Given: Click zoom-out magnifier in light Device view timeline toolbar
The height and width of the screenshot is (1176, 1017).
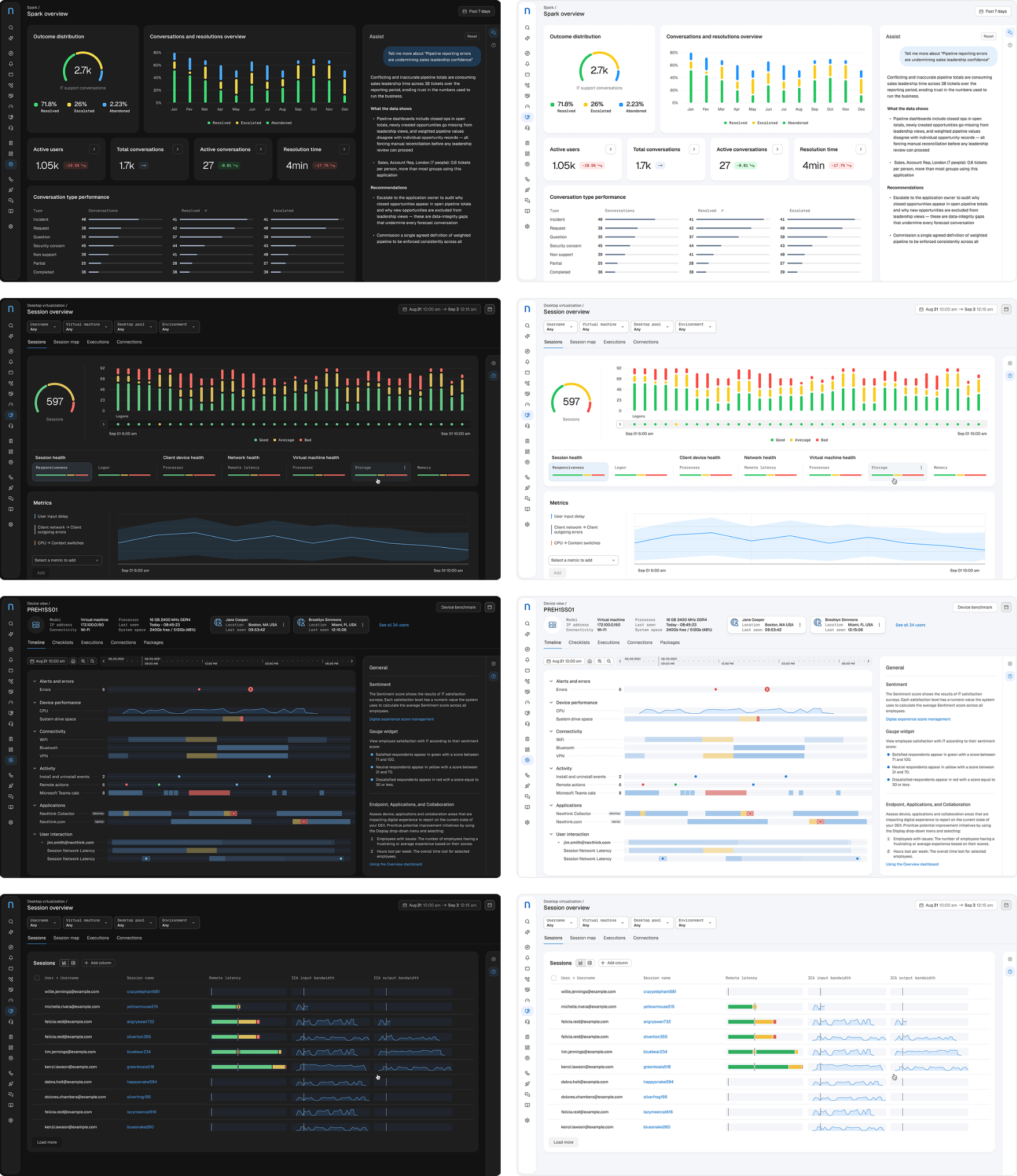Looking at the screenshot, I should coord(609,661).
